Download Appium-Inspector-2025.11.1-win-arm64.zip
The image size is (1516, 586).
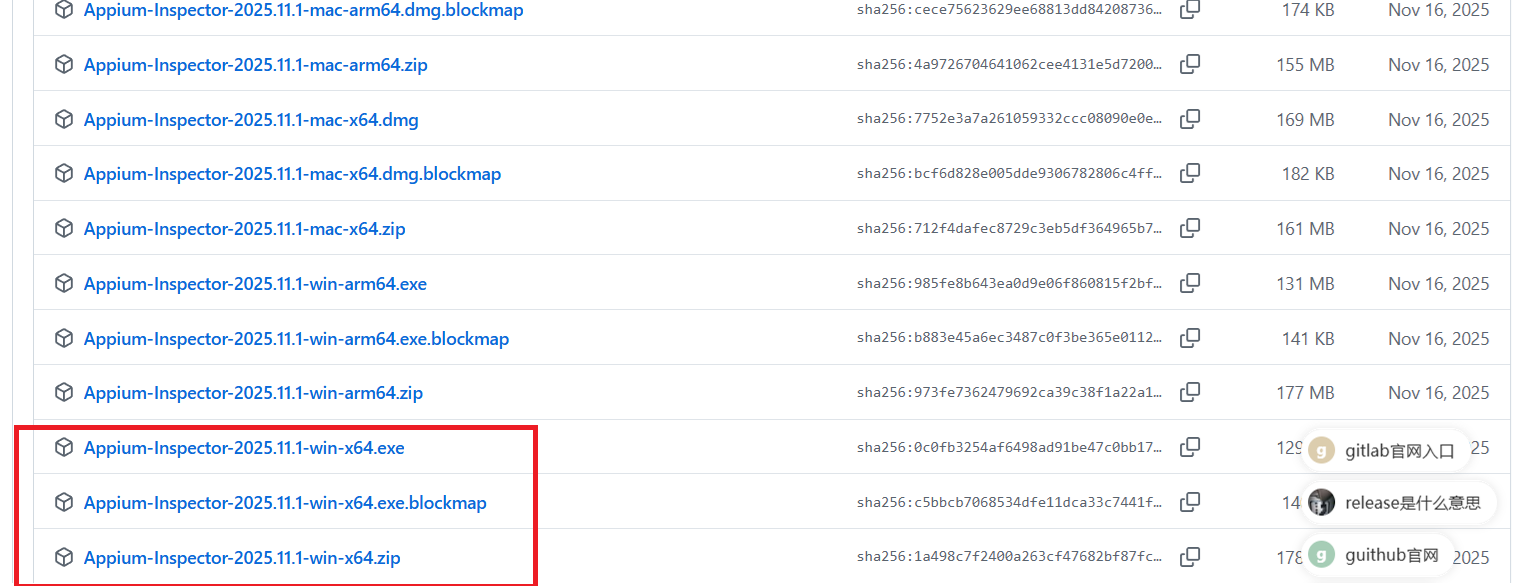pyautogui.click(x=253, y=392)
